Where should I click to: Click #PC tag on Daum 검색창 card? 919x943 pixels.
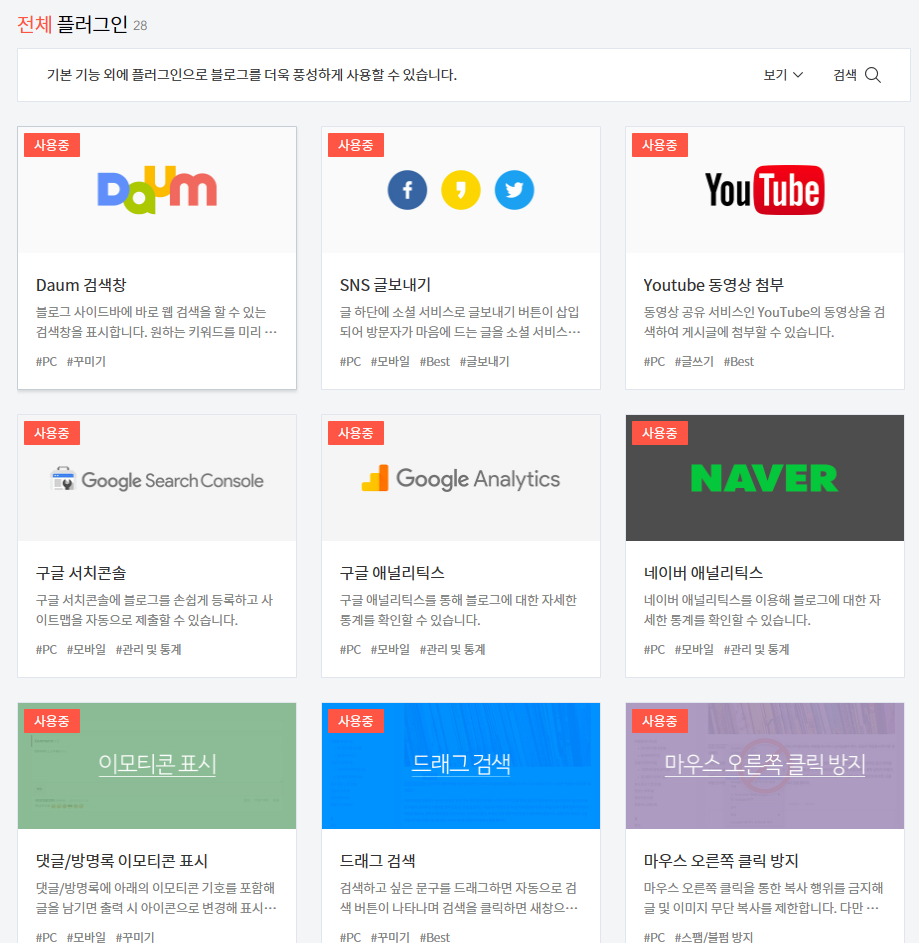point(46,361)
